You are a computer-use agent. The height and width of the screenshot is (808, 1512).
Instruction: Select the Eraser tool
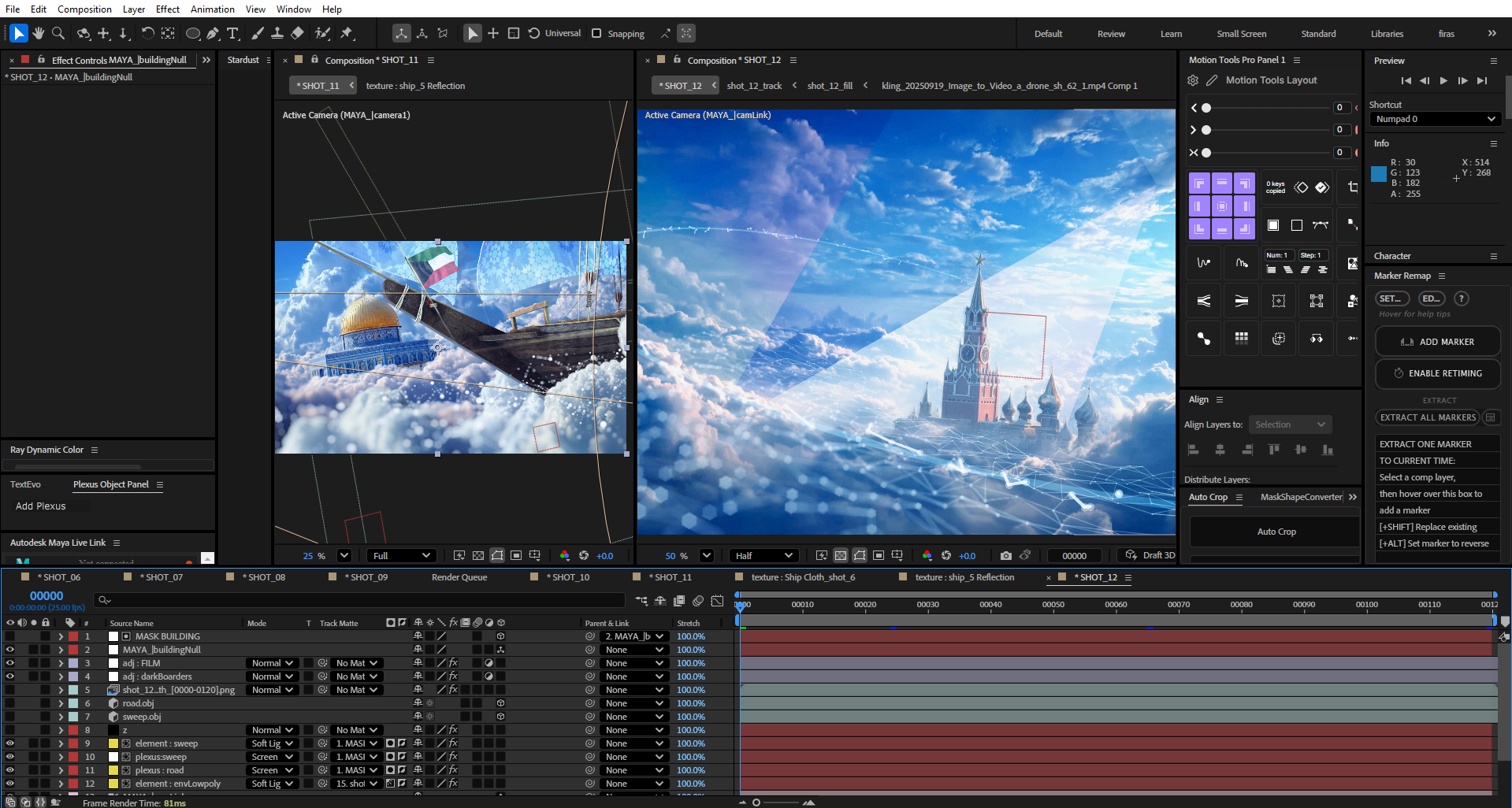pyautogui.click(x=297, y=33)
